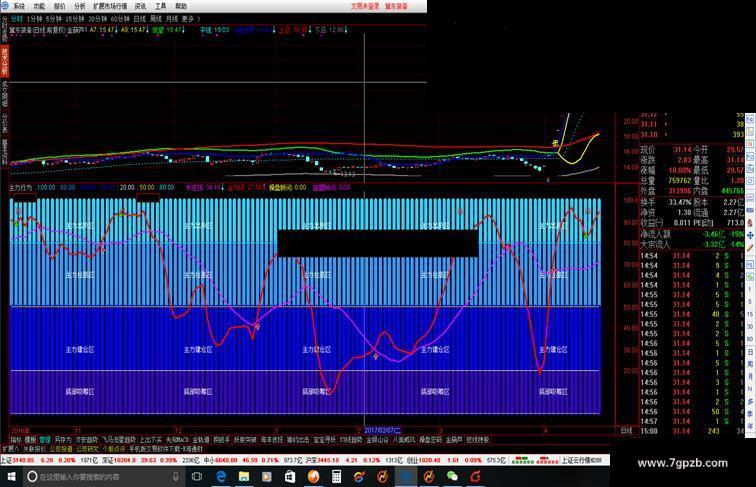
Task: Switch to the 60分钟 period tab
Action: tap(120, 19)
